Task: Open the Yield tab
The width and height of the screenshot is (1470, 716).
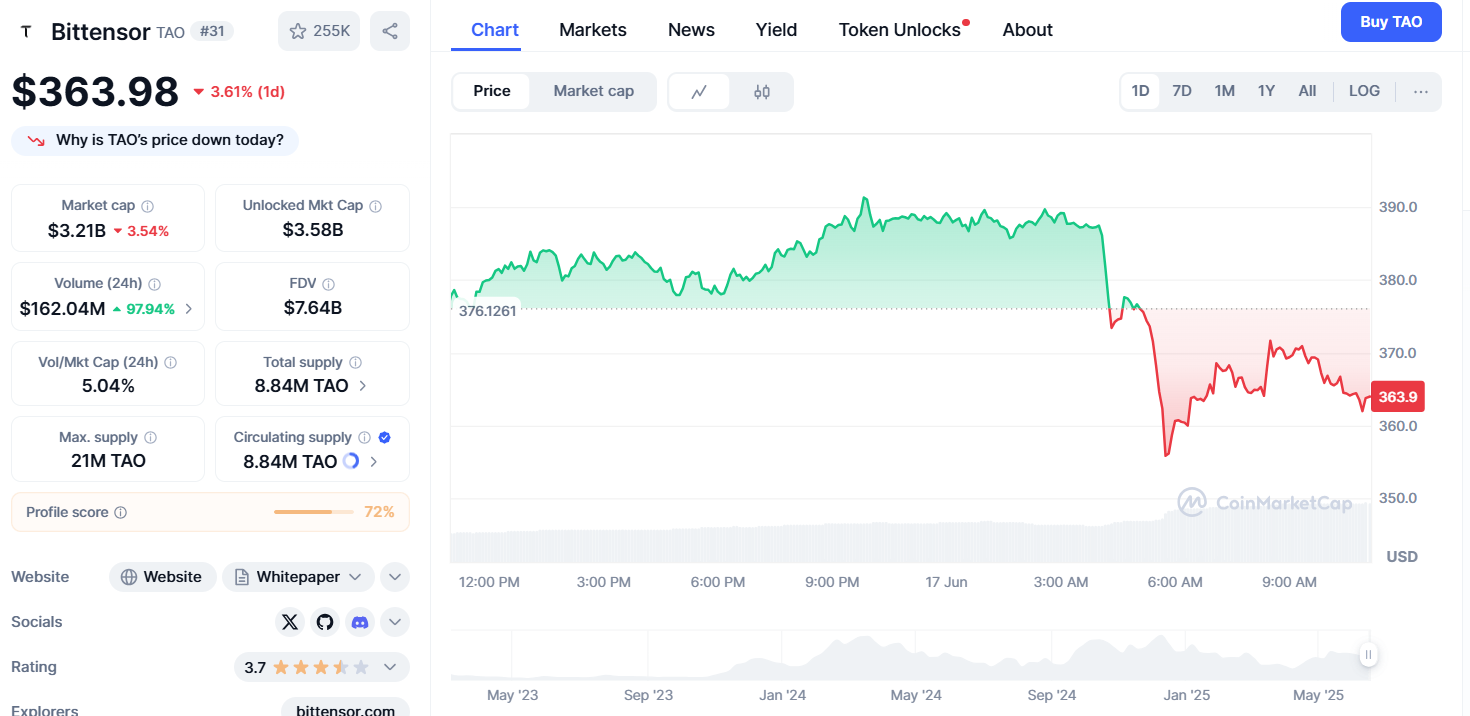Action: [777, 30]
